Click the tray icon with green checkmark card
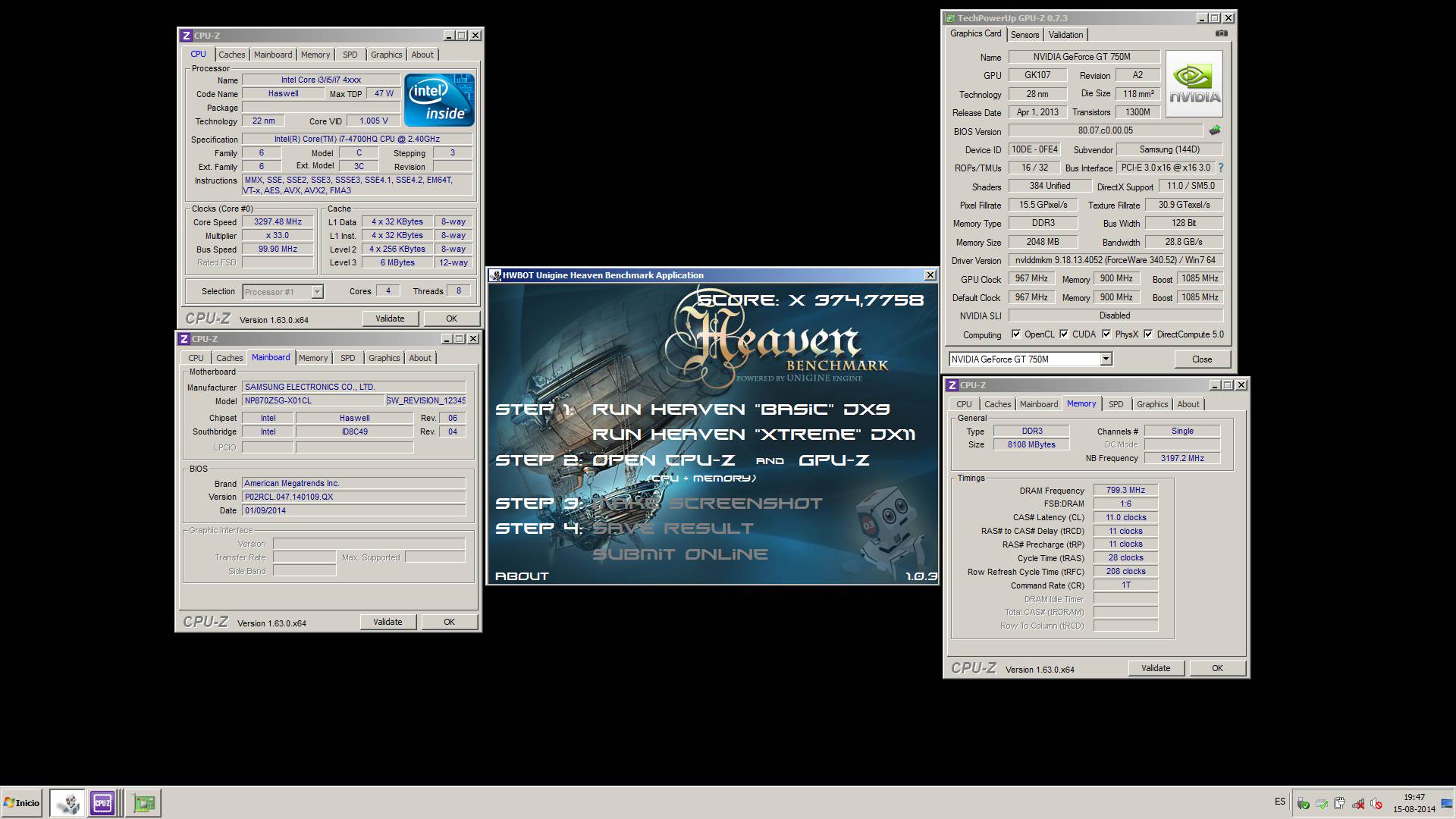This screenshot has width=1456, height=819. [1321, 803]
